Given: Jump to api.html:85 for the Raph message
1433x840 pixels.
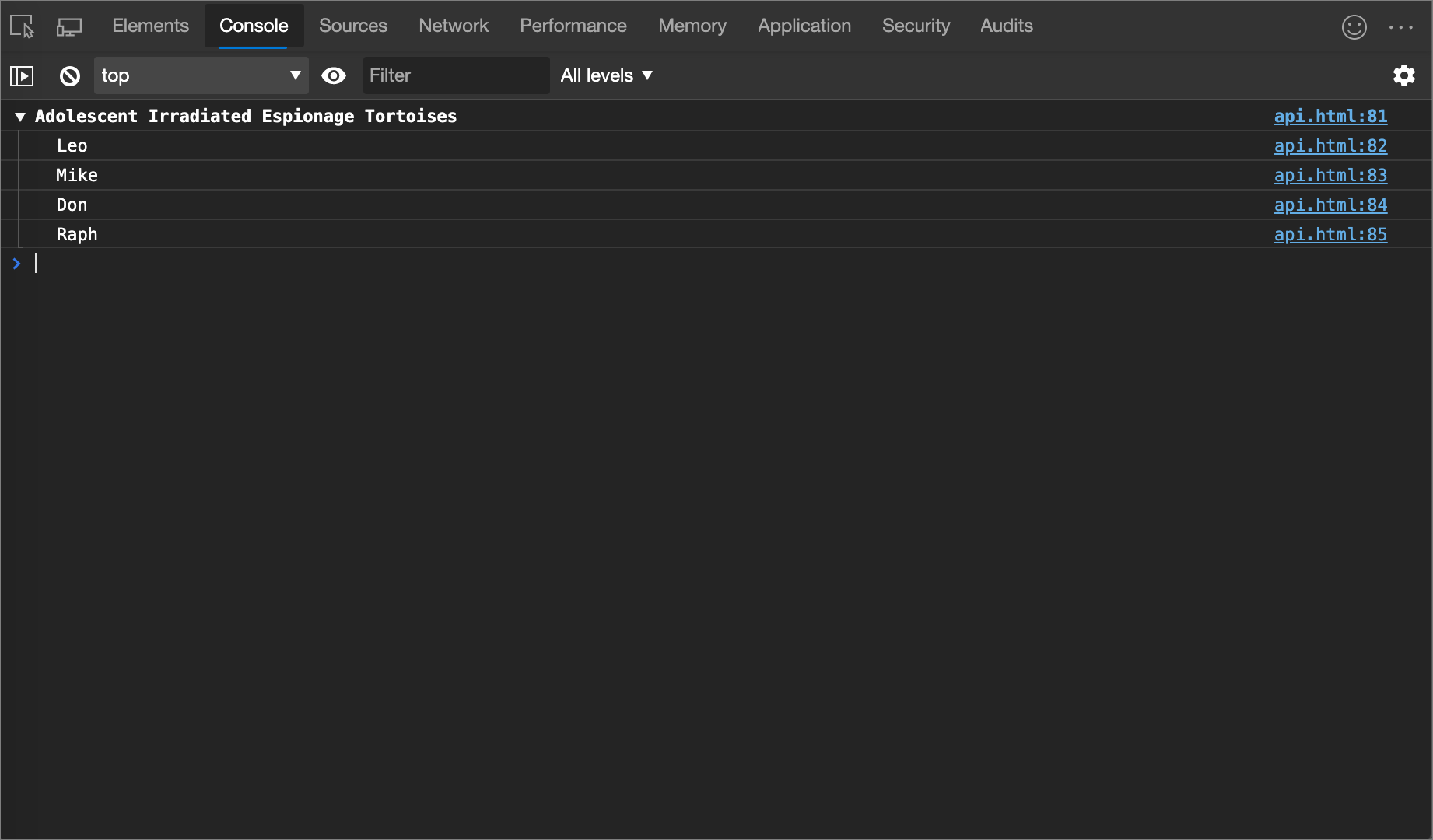Looking at the screenshot, I should 1330,234.
